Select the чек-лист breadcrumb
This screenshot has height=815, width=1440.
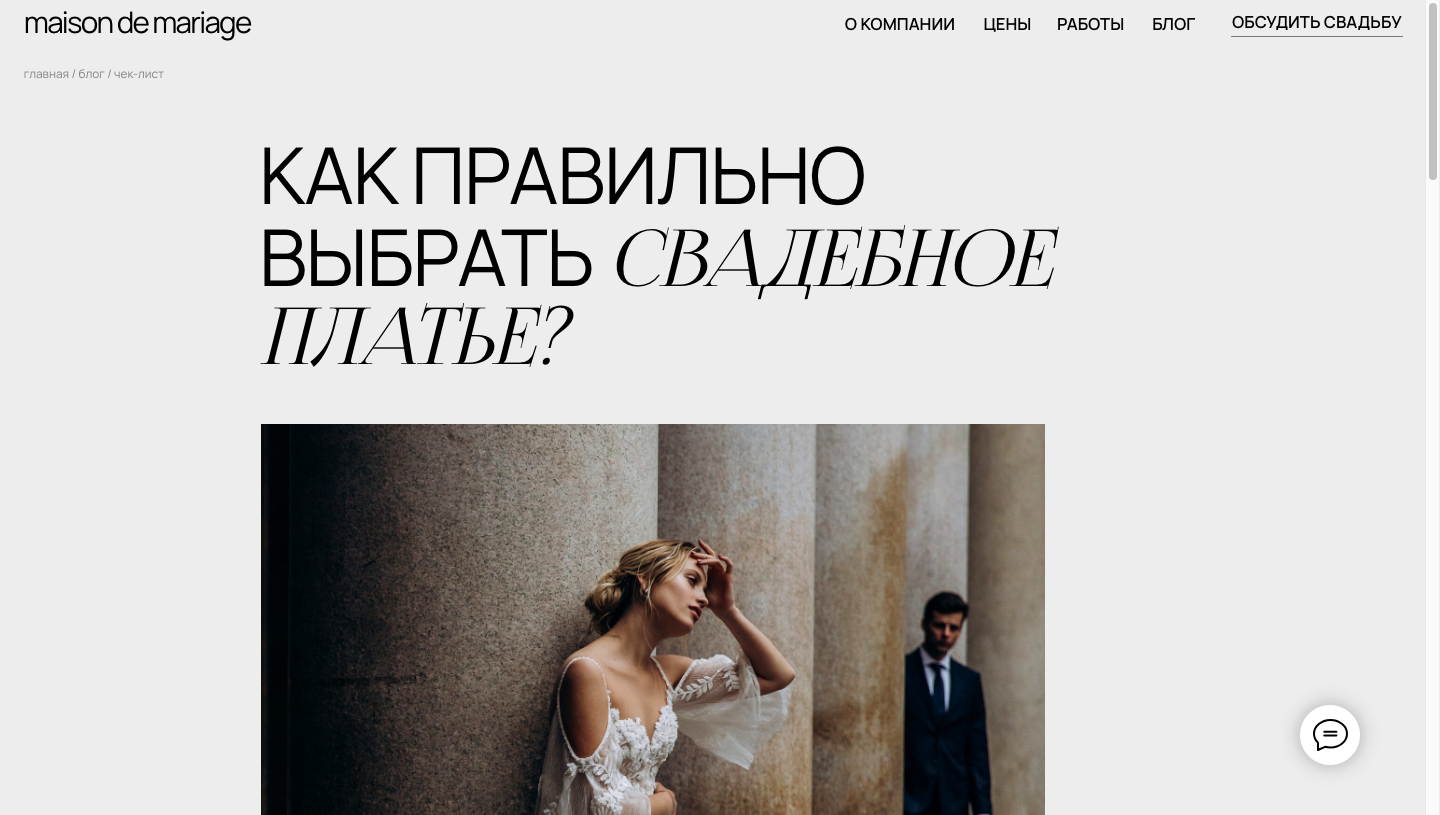pos(139,74)
